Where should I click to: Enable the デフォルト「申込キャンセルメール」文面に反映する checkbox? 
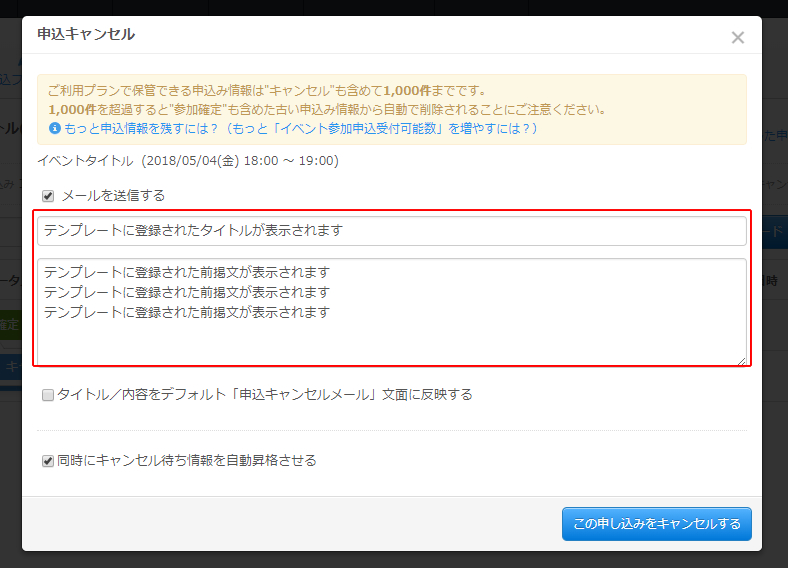tap(48, 395)
